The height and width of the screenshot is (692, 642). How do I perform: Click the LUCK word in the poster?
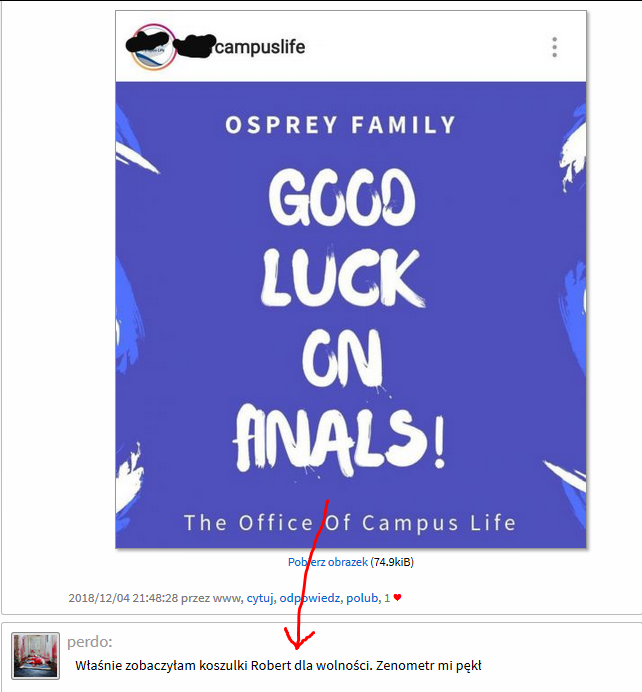tap(342, 278)
